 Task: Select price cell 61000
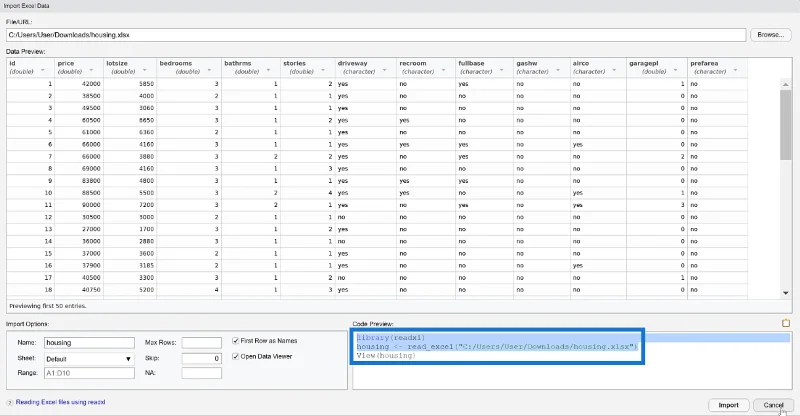coord(79,132)
